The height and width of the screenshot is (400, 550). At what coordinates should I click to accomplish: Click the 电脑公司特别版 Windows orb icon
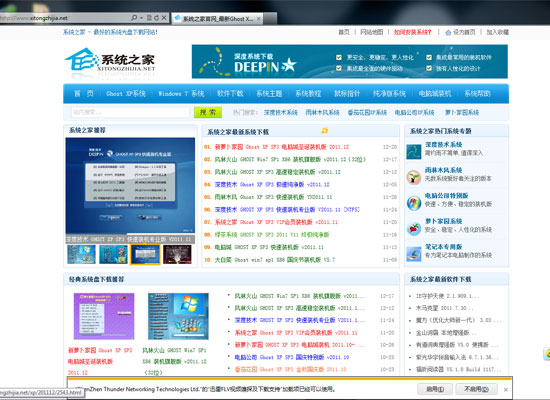pyautogui.click(x=414, y=203)
